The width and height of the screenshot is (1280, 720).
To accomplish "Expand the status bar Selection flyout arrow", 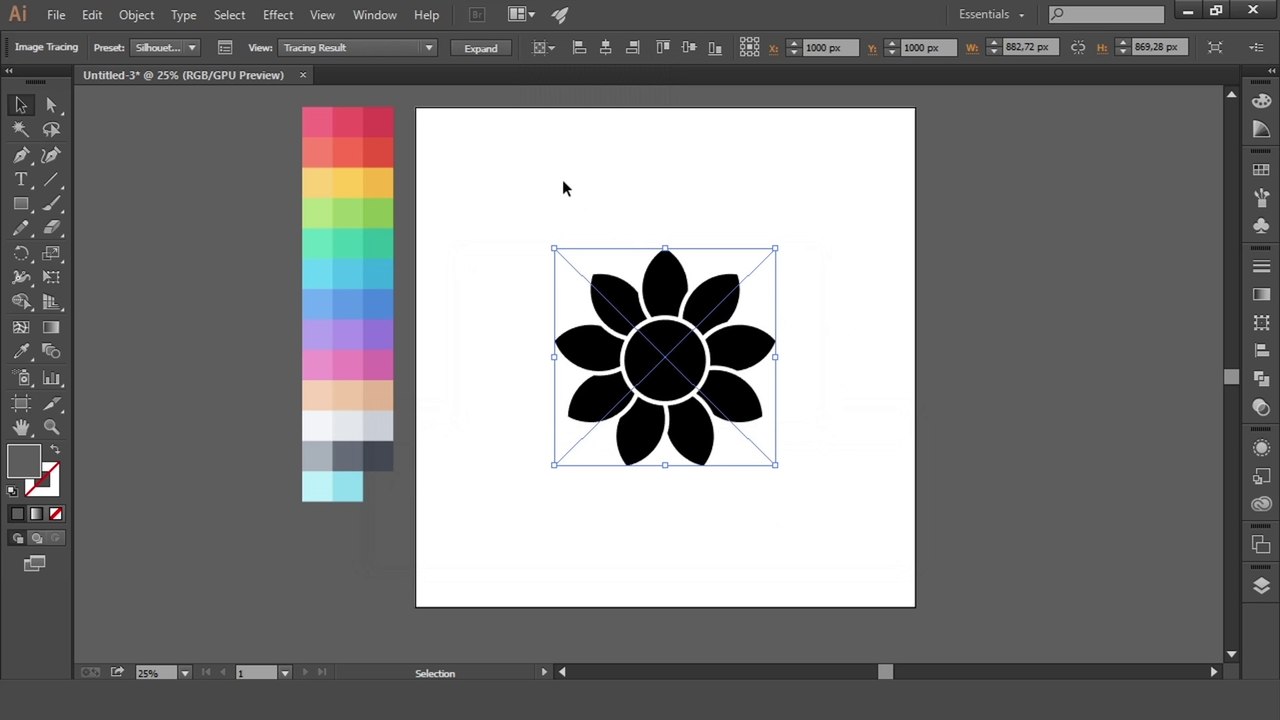I will coord(544,672).
